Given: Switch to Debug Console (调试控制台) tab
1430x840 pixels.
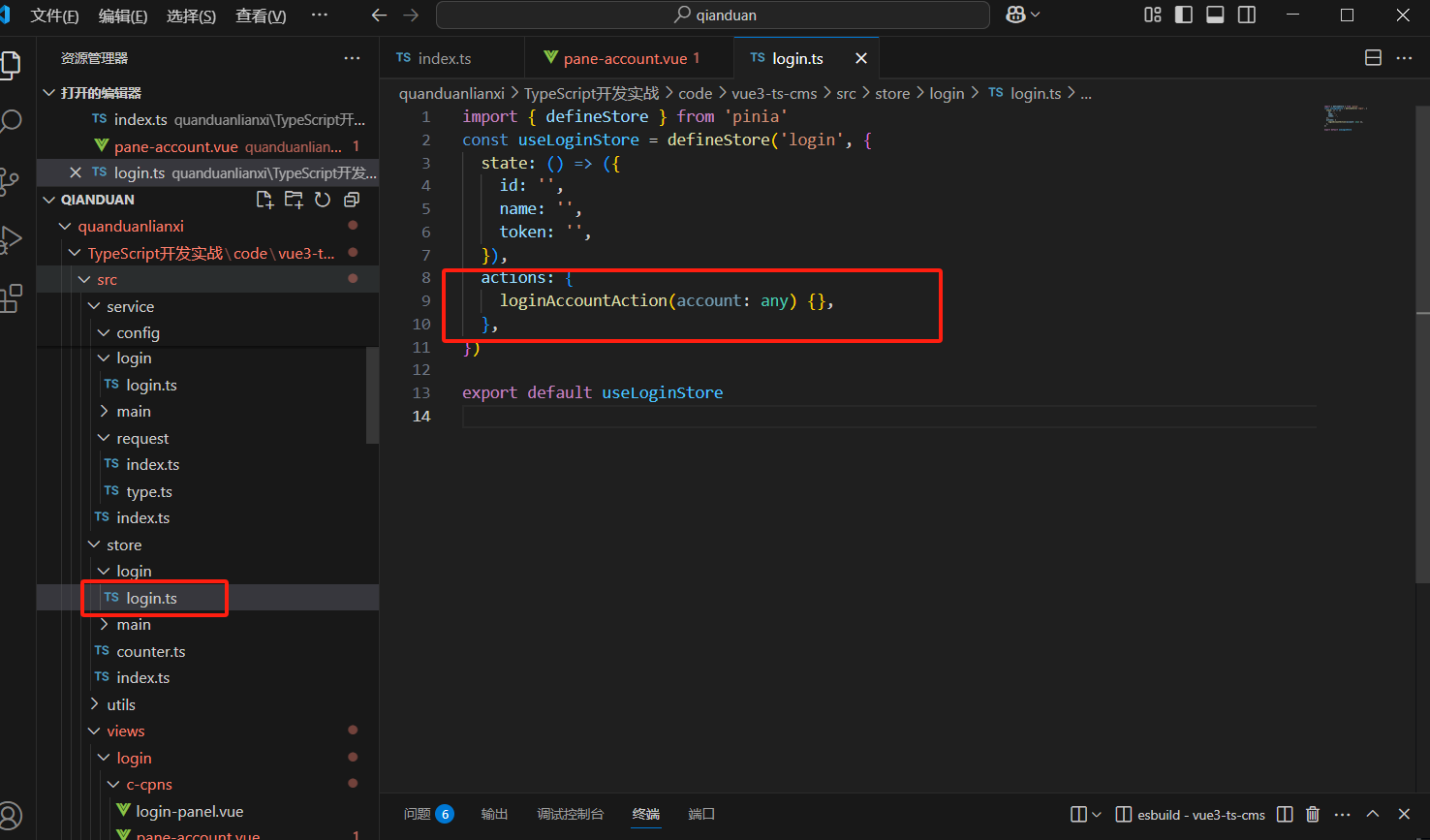Looking at the screenshot, I should 571,814.
